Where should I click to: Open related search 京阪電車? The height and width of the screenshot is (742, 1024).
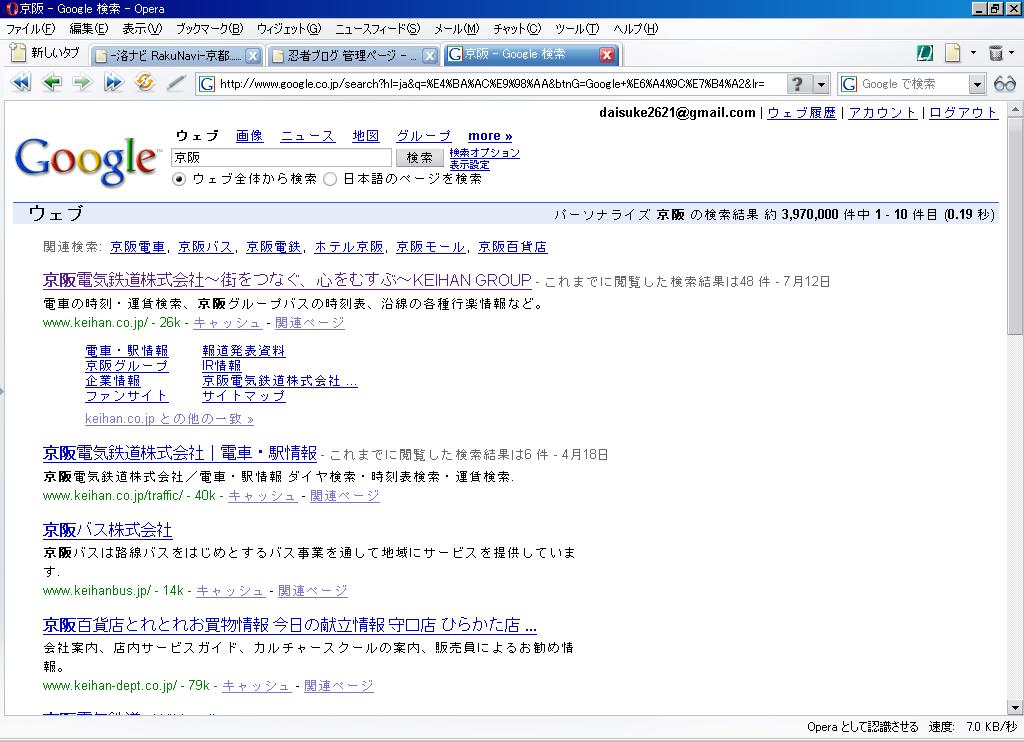pos(137,247)
